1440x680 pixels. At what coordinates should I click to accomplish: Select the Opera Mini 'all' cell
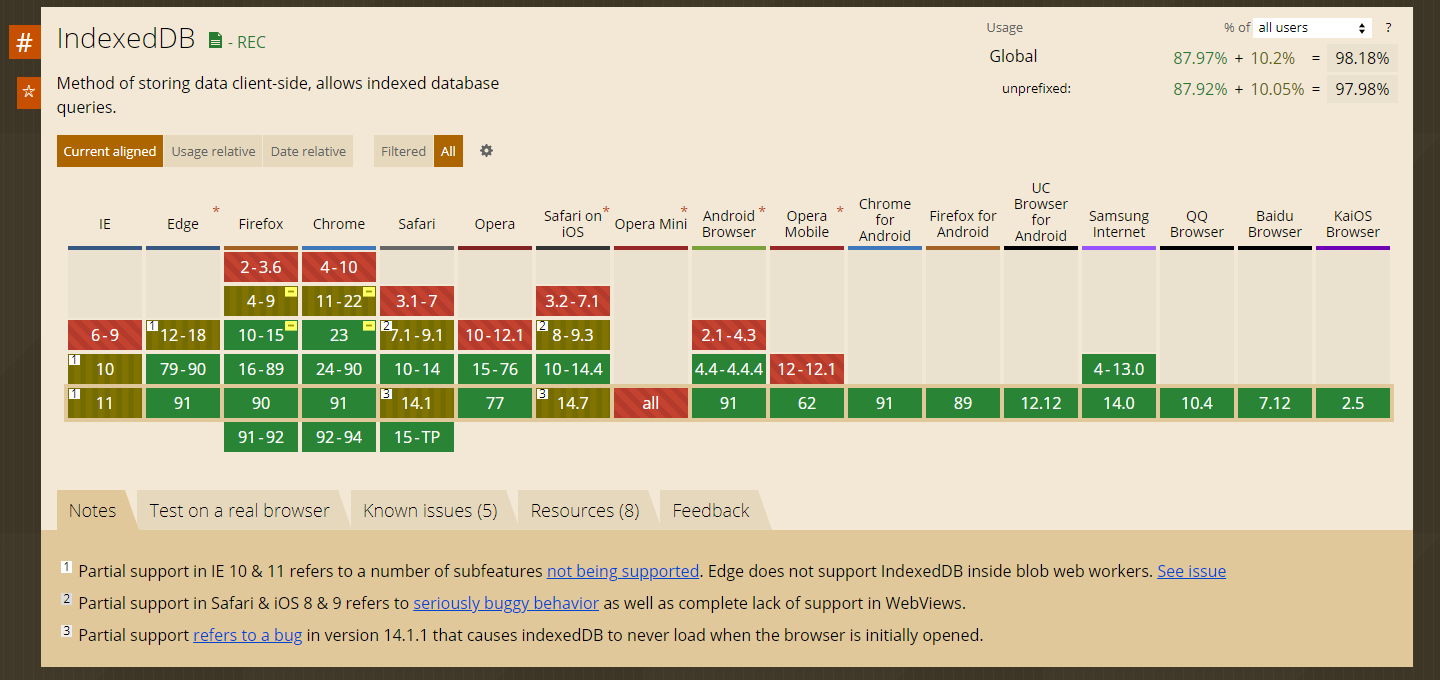(651, 403)
